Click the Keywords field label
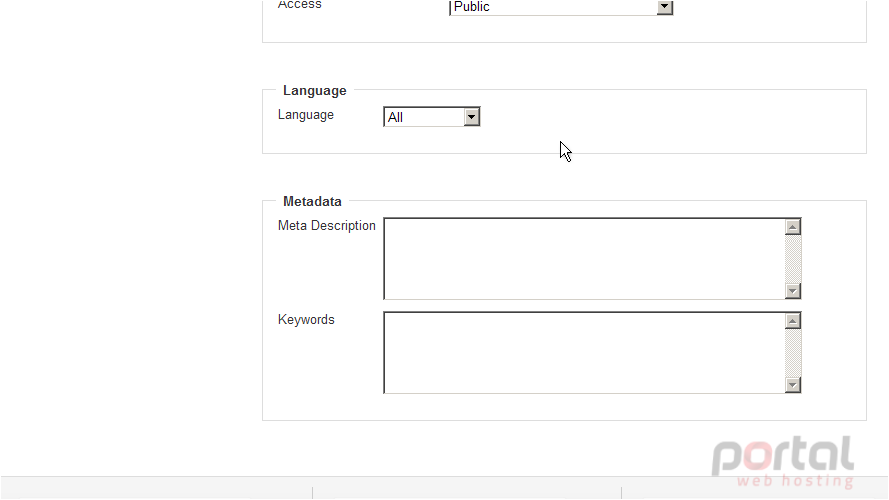 [306, 320]
